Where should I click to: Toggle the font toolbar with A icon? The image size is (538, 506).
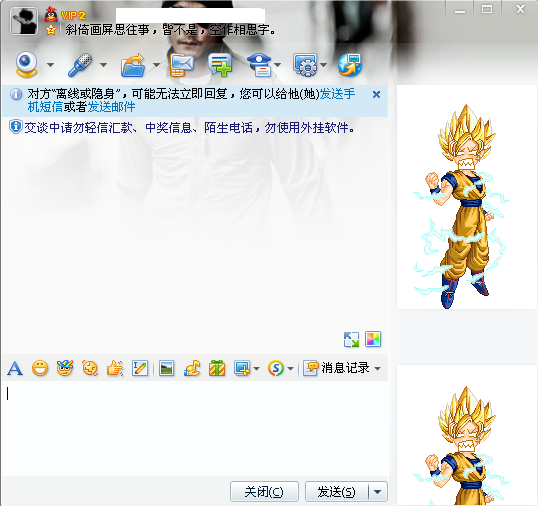15,369
